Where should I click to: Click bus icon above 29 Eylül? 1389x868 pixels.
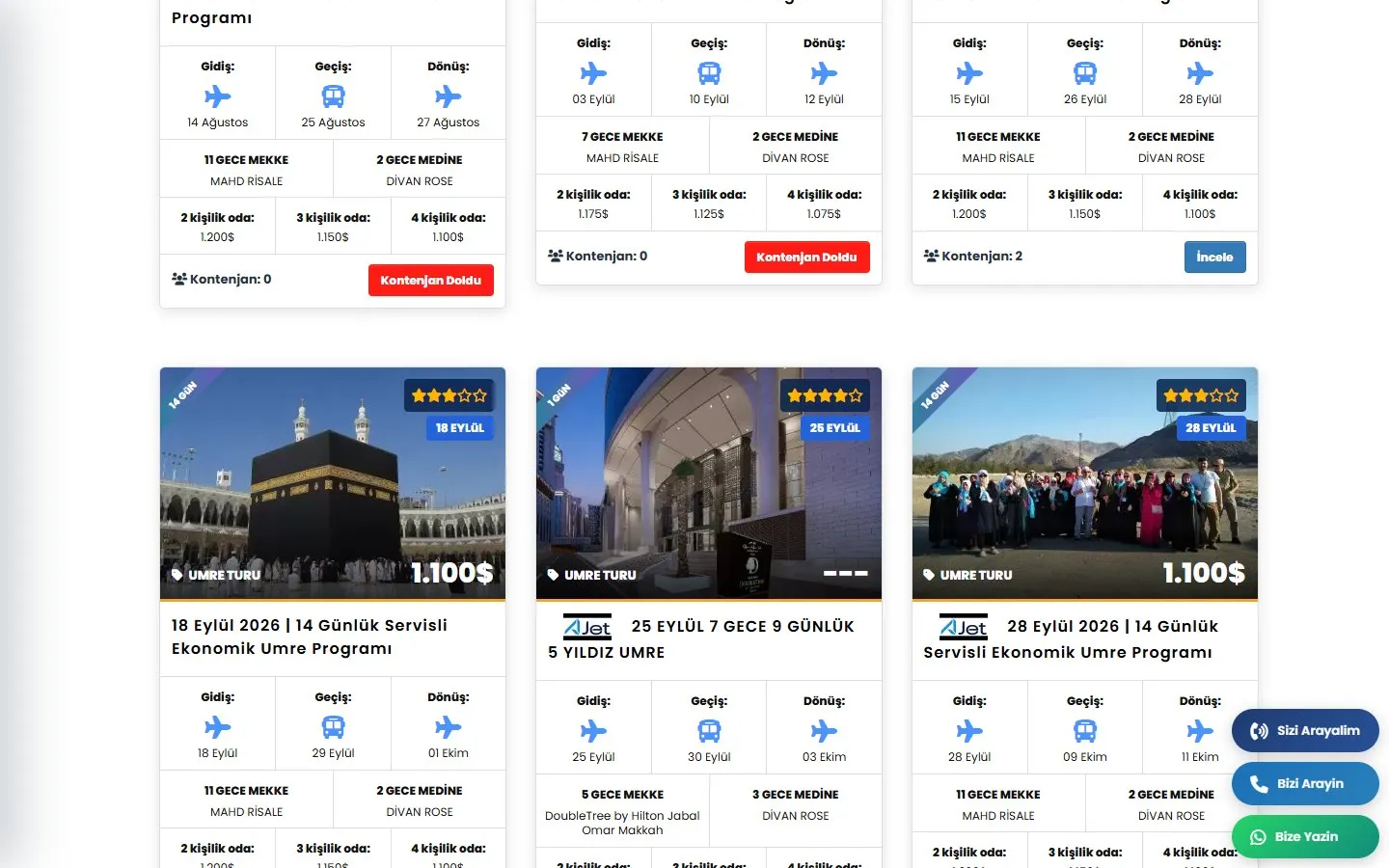point(333,727)
